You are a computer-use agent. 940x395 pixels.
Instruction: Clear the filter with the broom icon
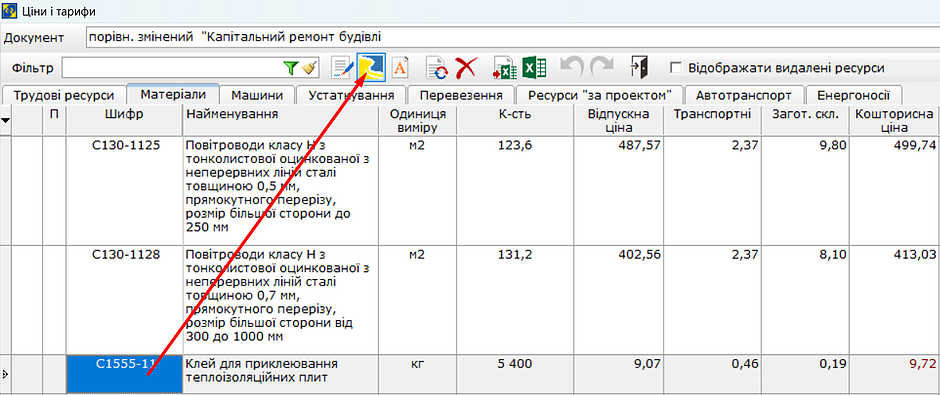pyautogui.click(x=309, y=68)
